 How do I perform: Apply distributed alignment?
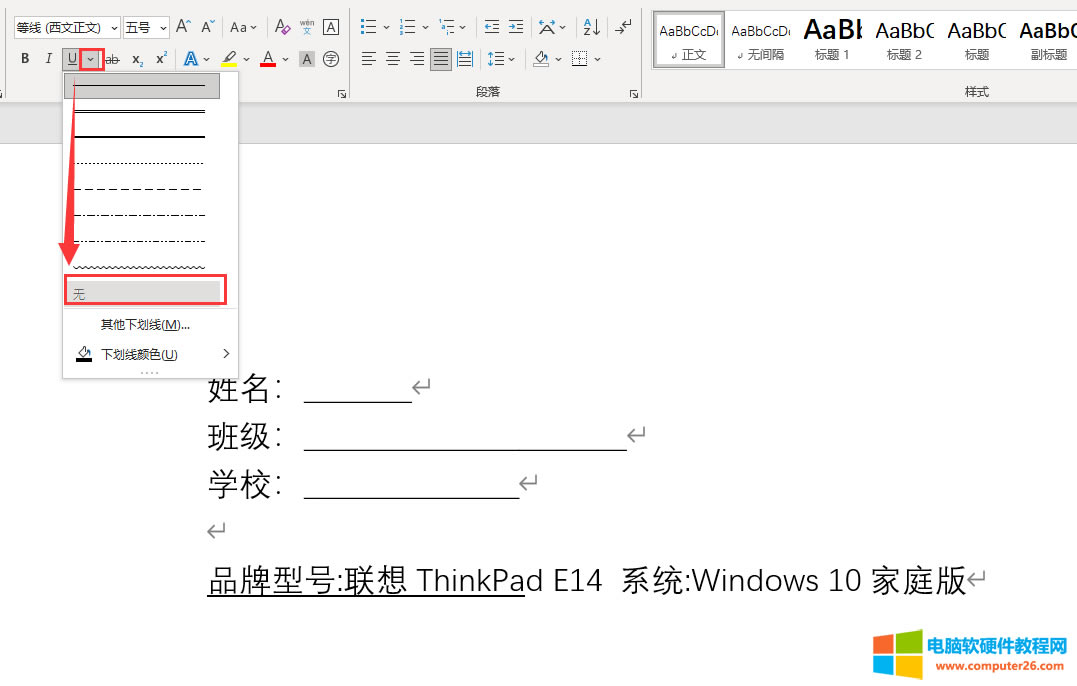465,59
